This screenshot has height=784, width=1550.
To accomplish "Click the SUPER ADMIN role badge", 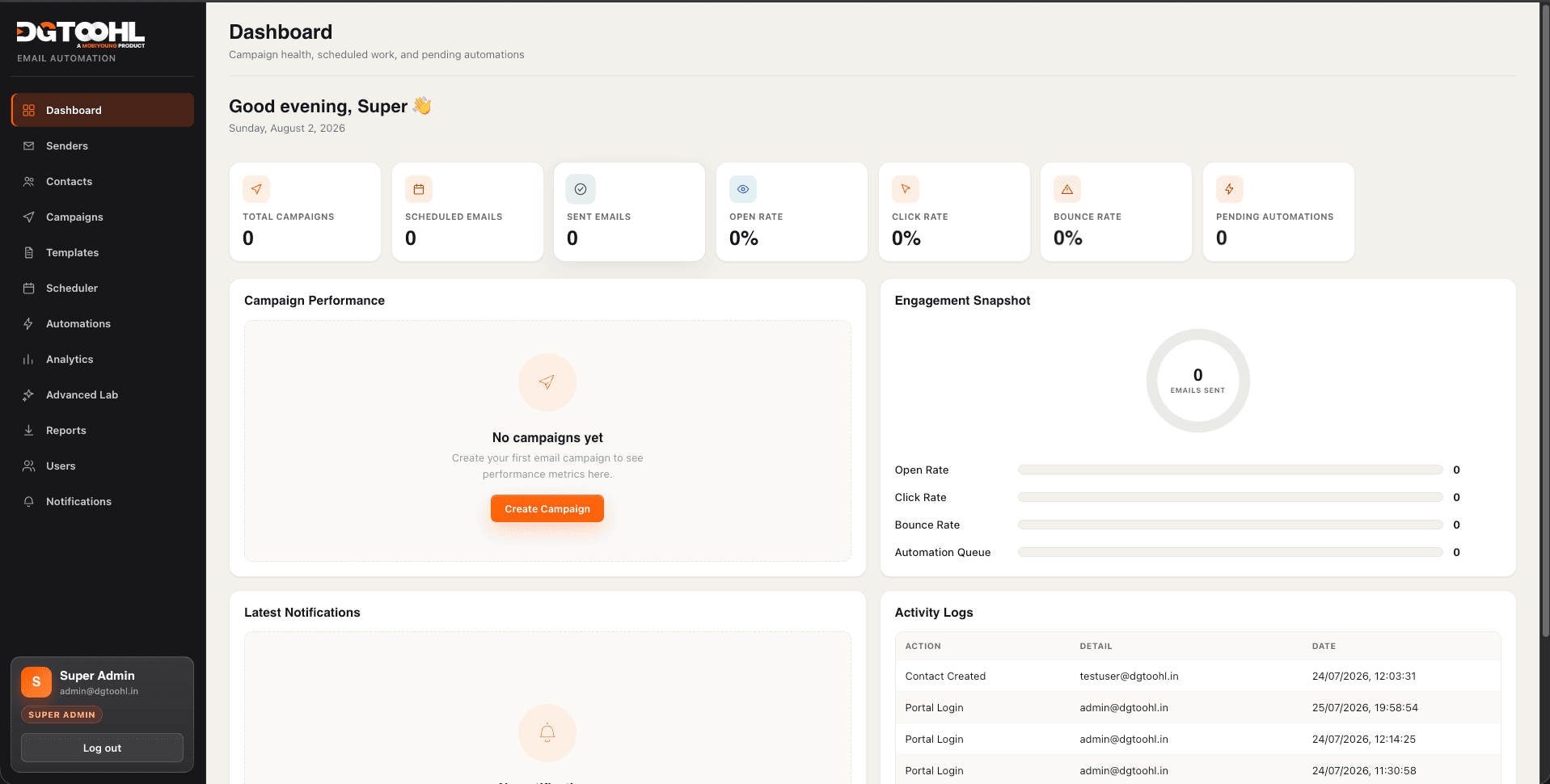I will [x=61, y=714].
